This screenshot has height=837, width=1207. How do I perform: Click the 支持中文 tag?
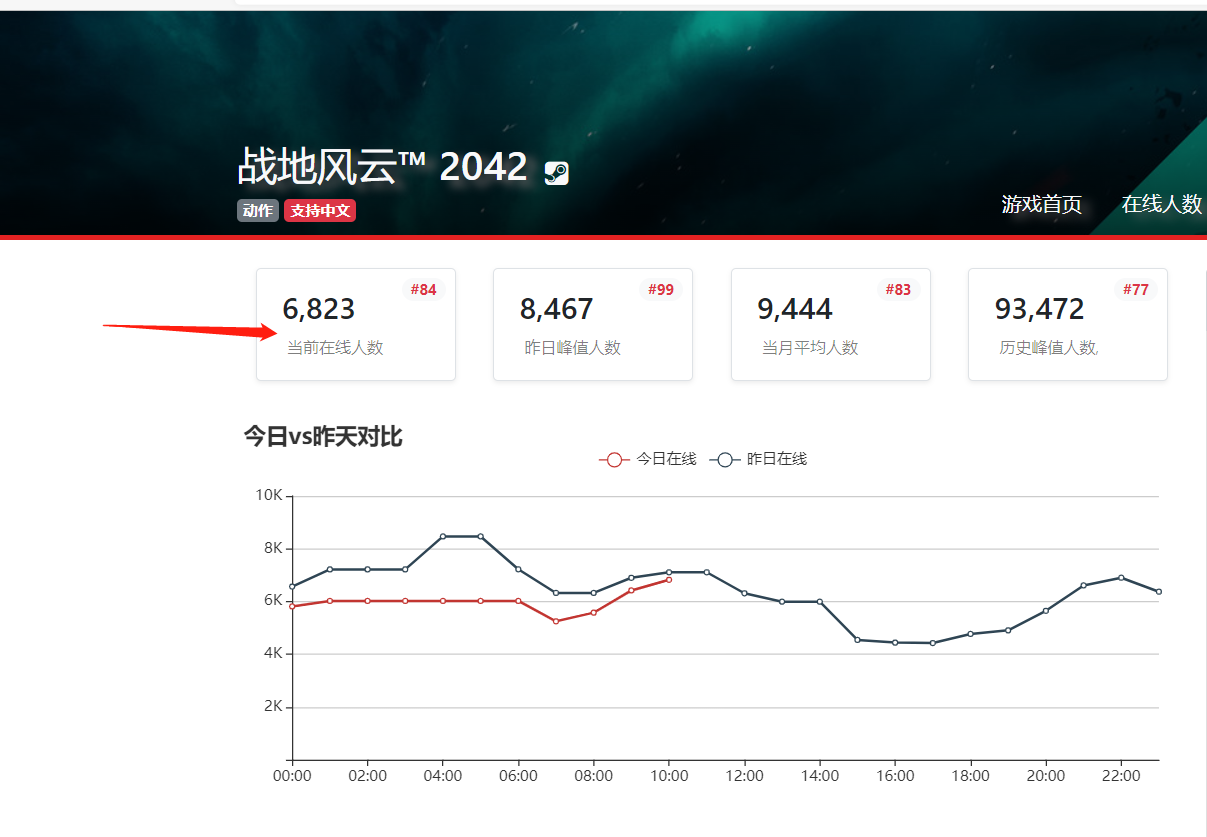[x=320, y=211]
